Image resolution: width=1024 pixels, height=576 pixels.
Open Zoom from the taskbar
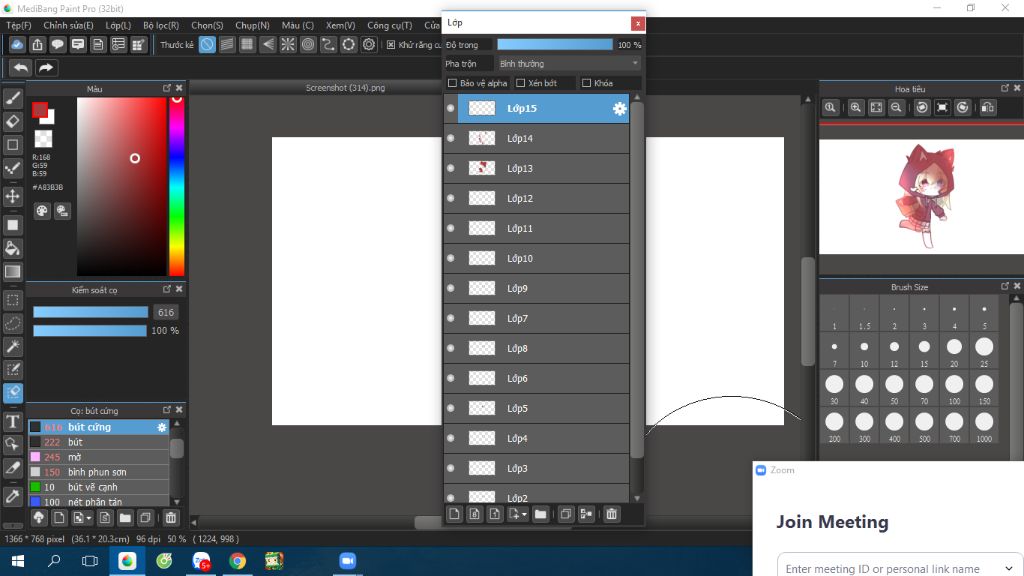tap(347, 561)
